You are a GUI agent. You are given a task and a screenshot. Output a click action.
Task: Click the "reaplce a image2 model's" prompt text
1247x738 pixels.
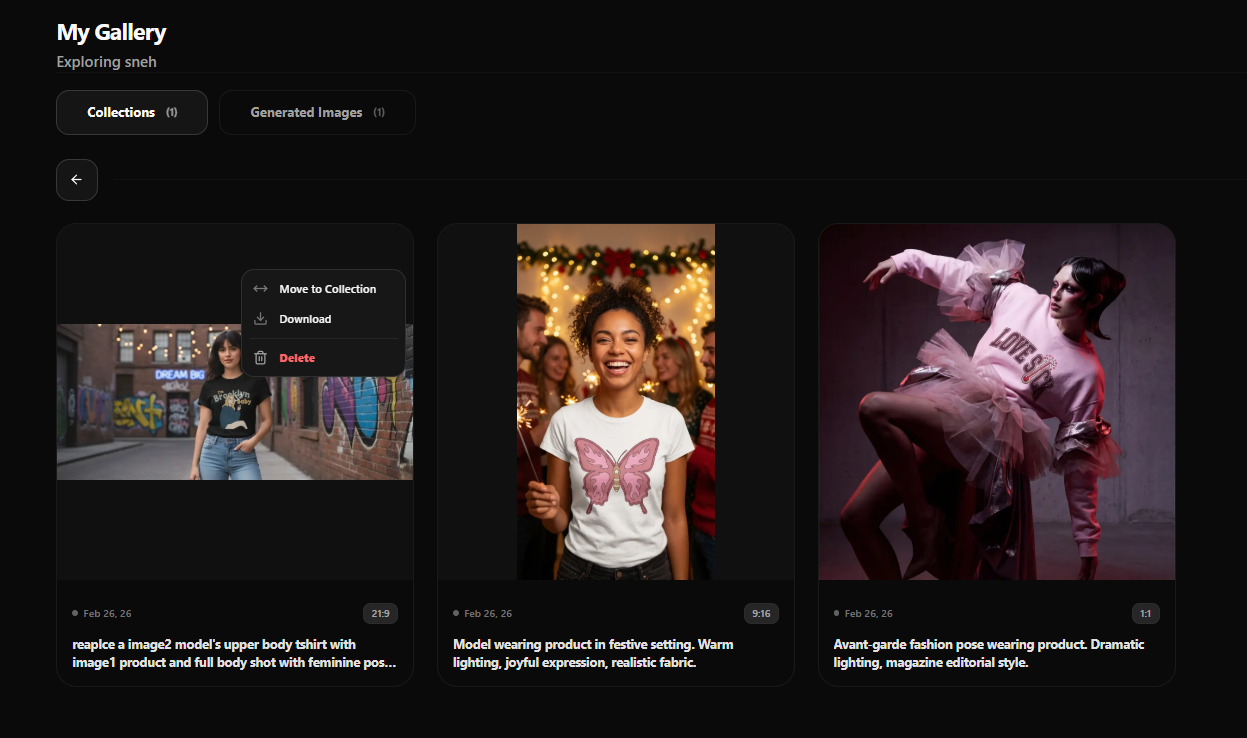234,653
